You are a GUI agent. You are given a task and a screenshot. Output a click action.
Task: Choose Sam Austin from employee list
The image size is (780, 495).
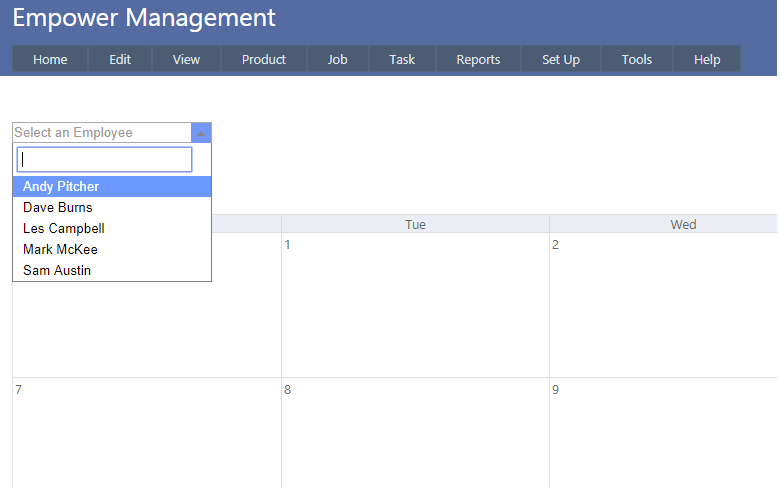coord(57,271)
